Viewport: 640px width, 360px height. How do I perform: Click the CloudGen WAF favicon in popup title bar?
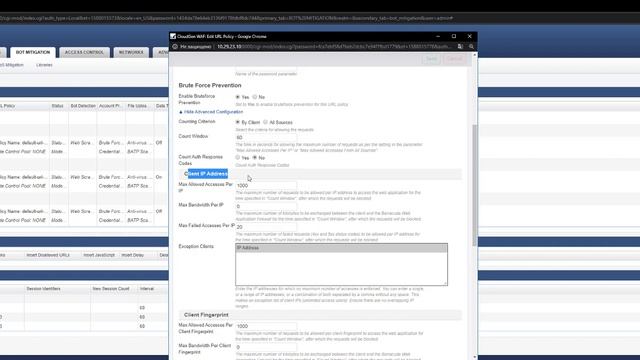pos(173,36)
